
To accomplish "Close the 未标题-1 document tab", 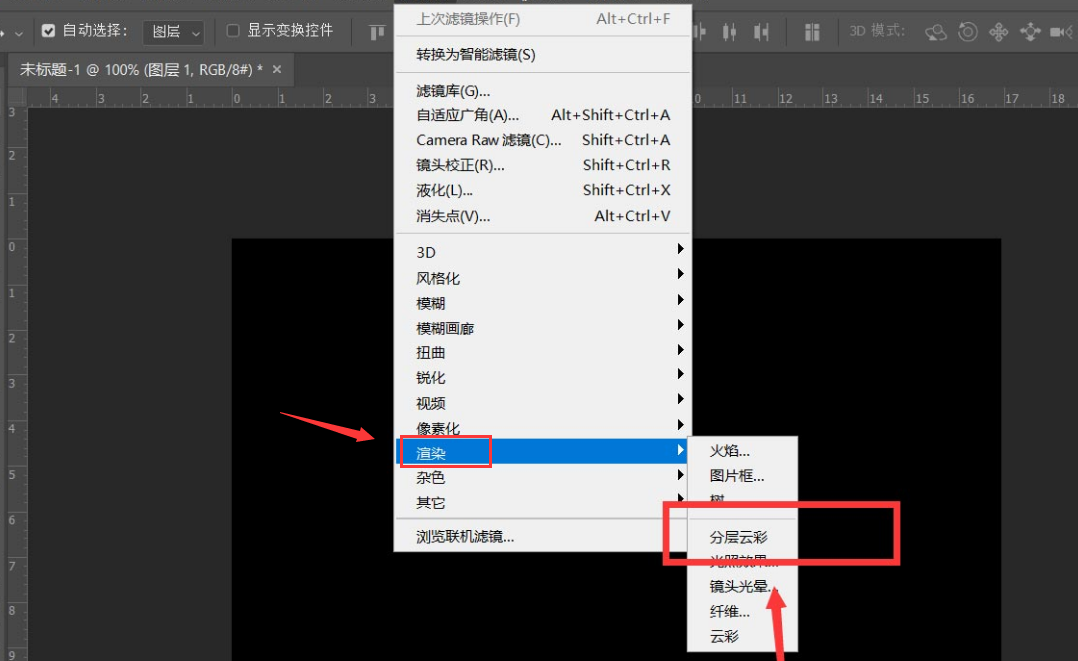I will tap(277, 69).
